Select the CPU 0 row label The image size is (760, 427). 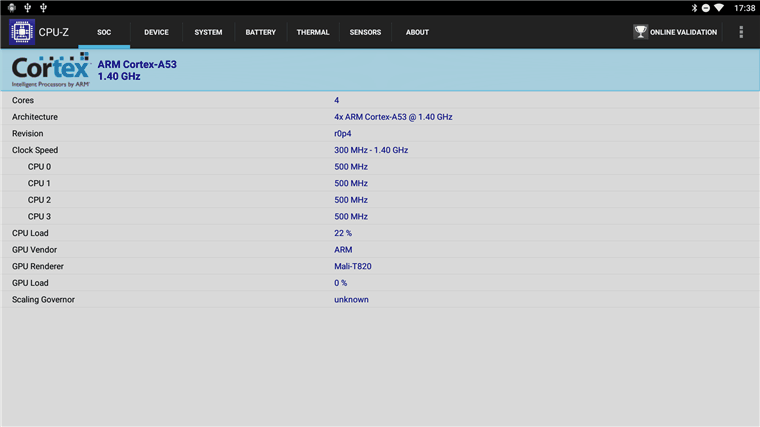39,166
